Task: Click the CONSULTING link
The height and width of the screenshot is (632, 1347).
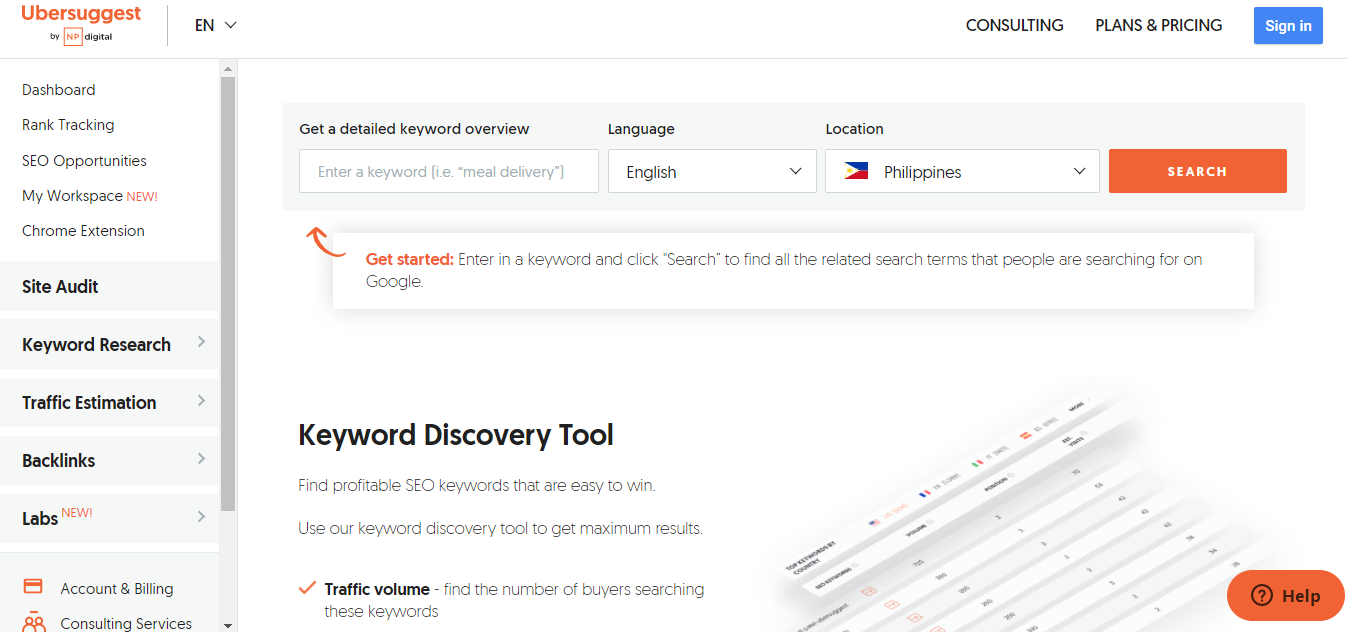Action: click(x=1014, y=25)
